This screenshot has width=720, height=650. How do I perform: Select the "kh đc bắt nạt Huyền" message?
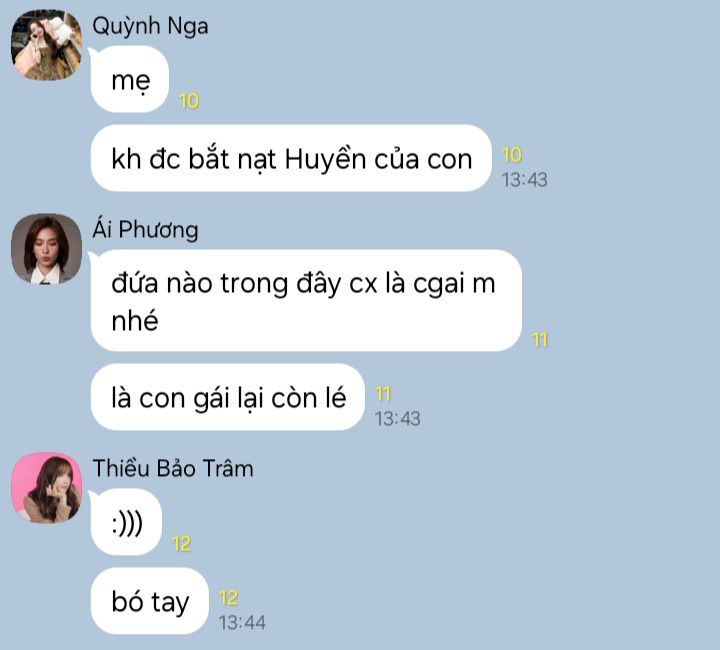pos(291,158)
